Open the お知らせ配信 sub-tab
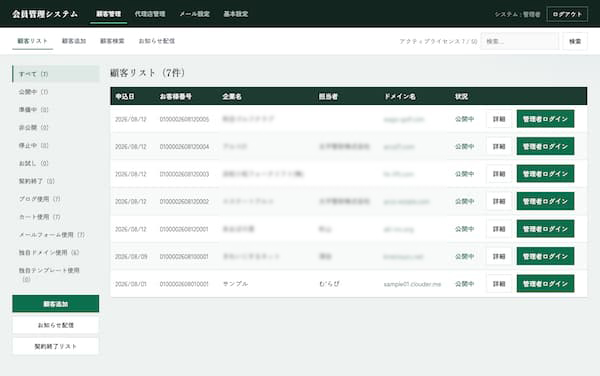 [x=157, y=41]
